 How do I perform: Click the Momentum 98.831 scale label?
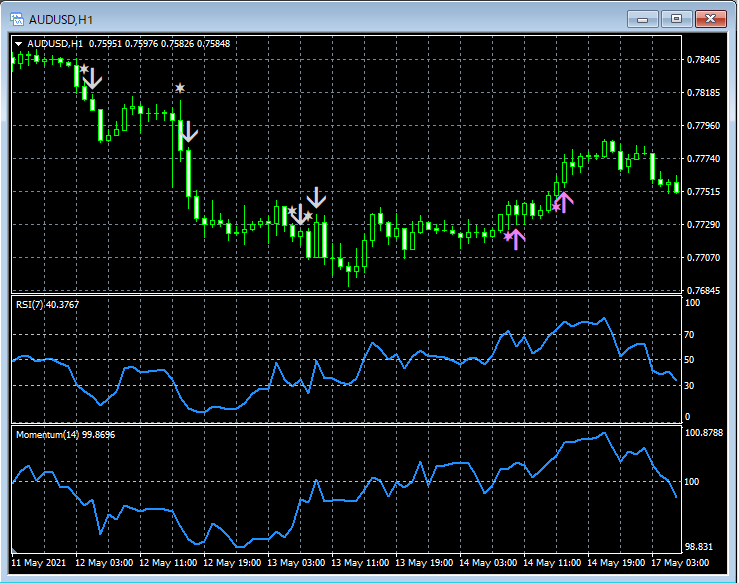(699, 547)
